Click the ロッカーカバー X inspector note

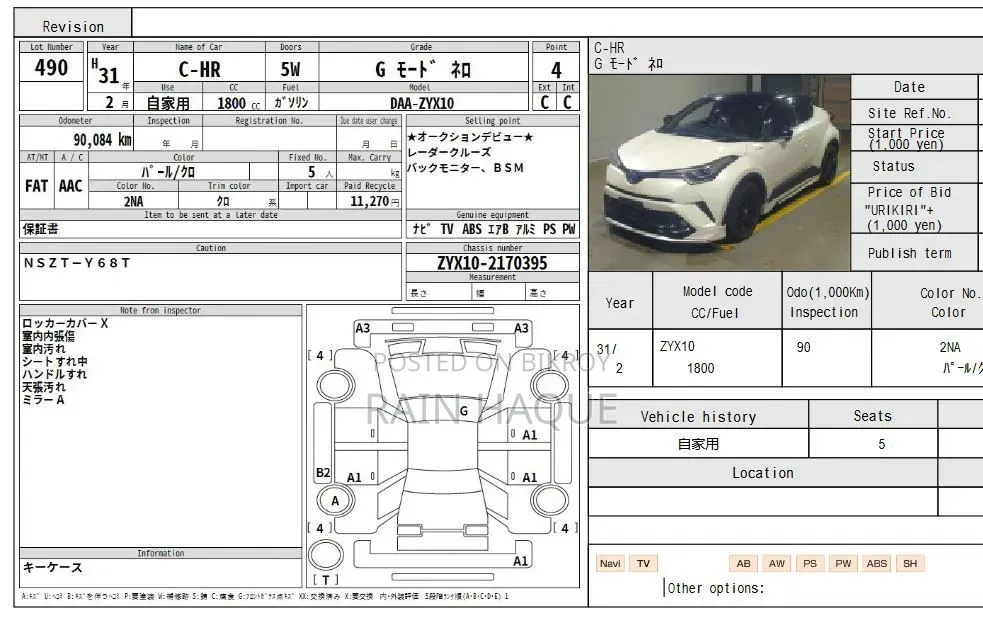pos(65,323)
